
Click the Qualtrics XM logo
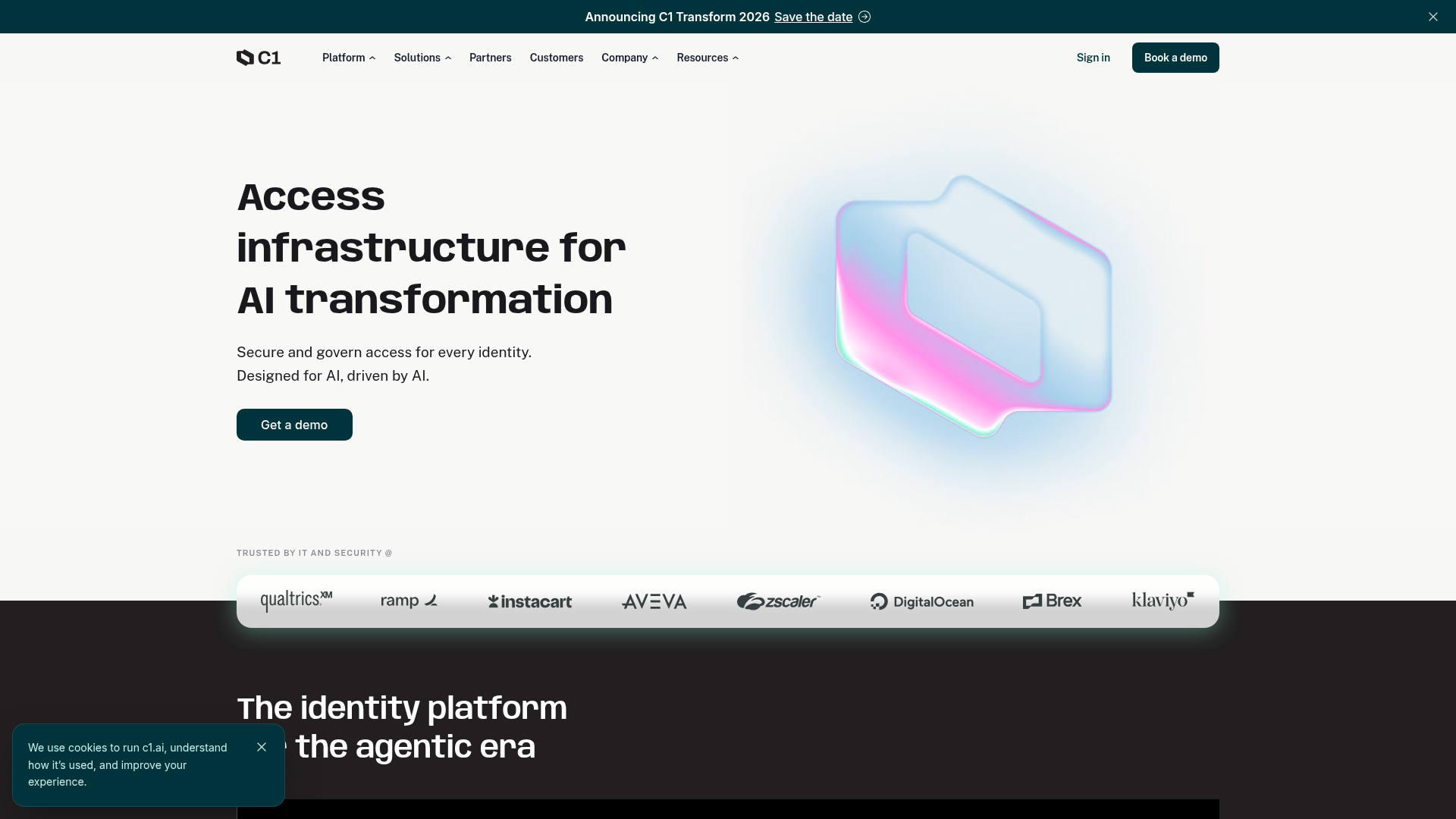click(297, 601)
